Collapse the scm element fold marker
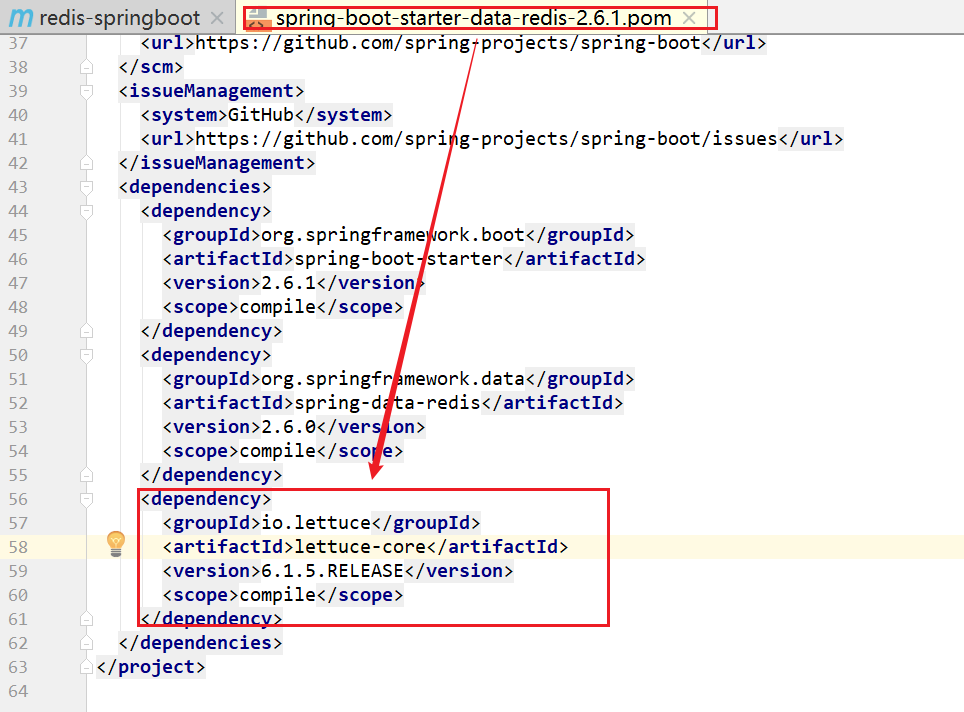The width and height of the screenshot is (964, 712). click(86, 66)
